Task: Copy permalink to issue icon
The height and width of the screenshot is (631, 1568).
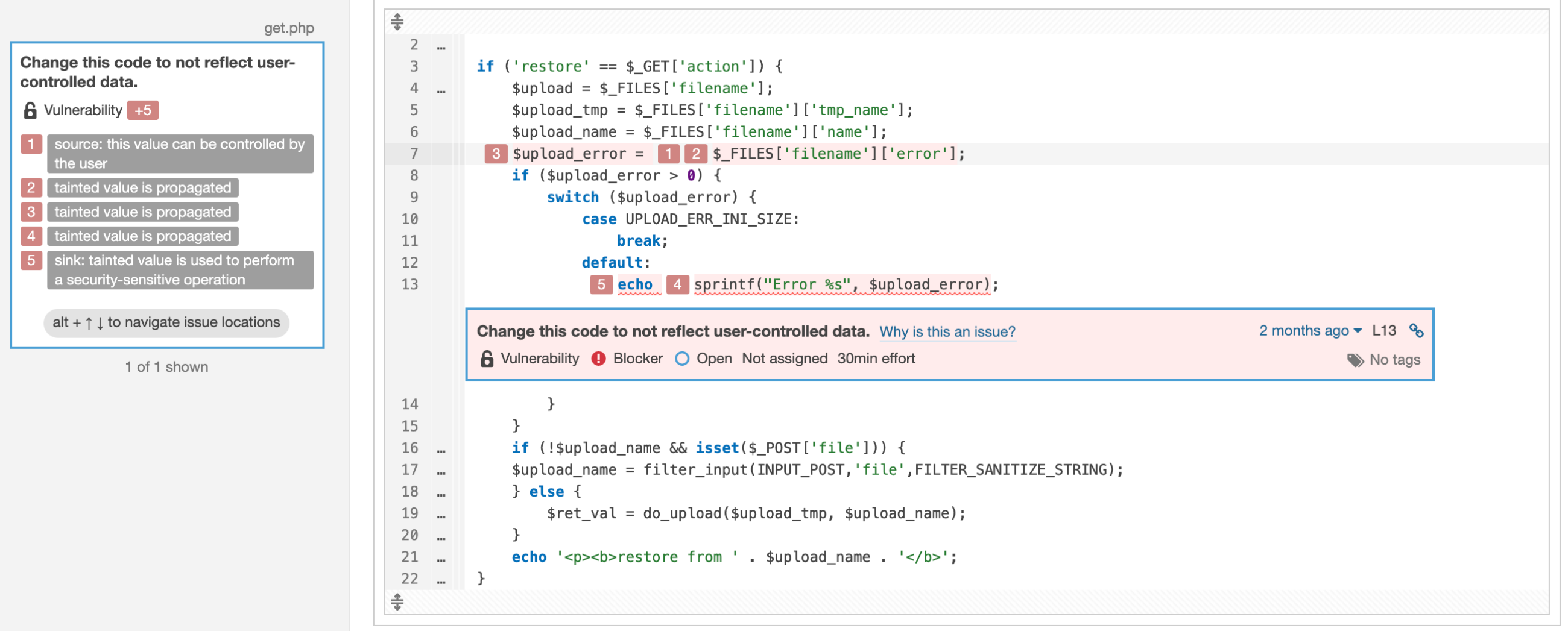Action: click(1416, 331)
